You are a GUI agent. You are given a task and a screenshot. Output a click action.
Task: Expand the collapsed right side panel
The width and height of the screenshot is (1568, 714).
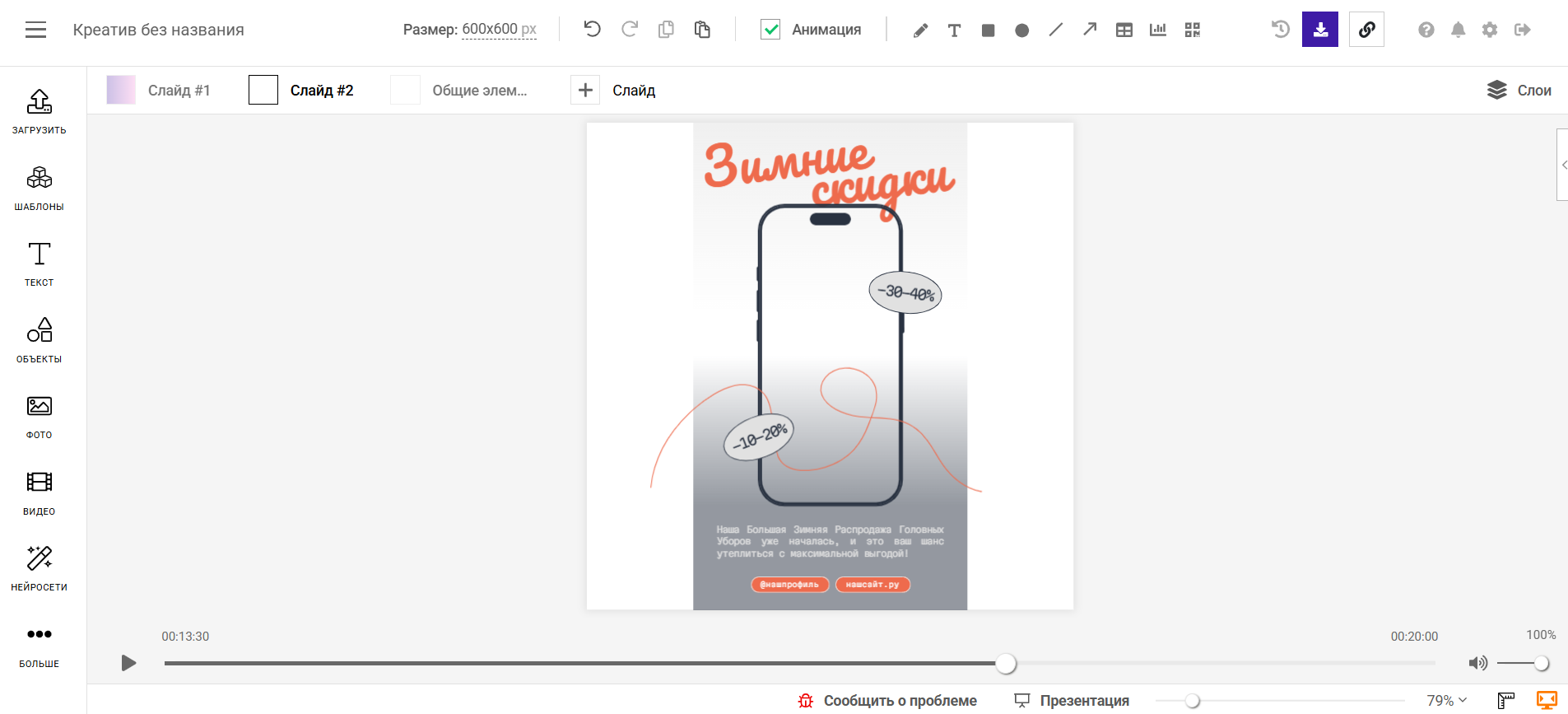click(x=1562, y=165)
